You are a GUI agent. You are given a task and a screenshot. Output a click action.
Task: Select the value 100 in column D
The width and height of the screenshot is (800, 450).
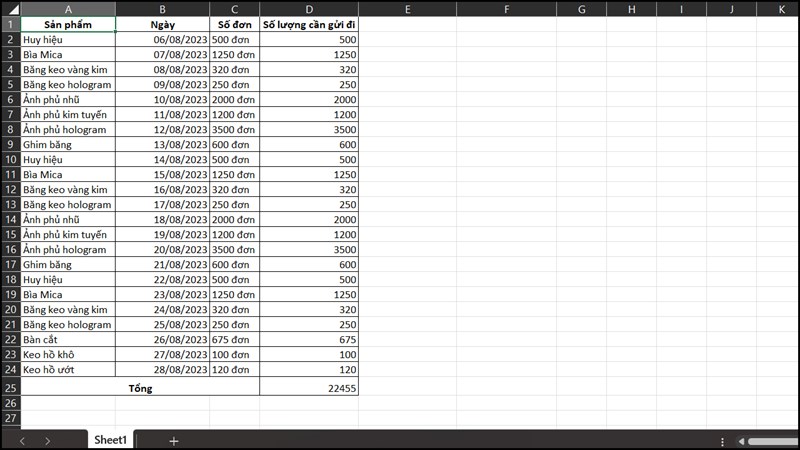[309, 355]
